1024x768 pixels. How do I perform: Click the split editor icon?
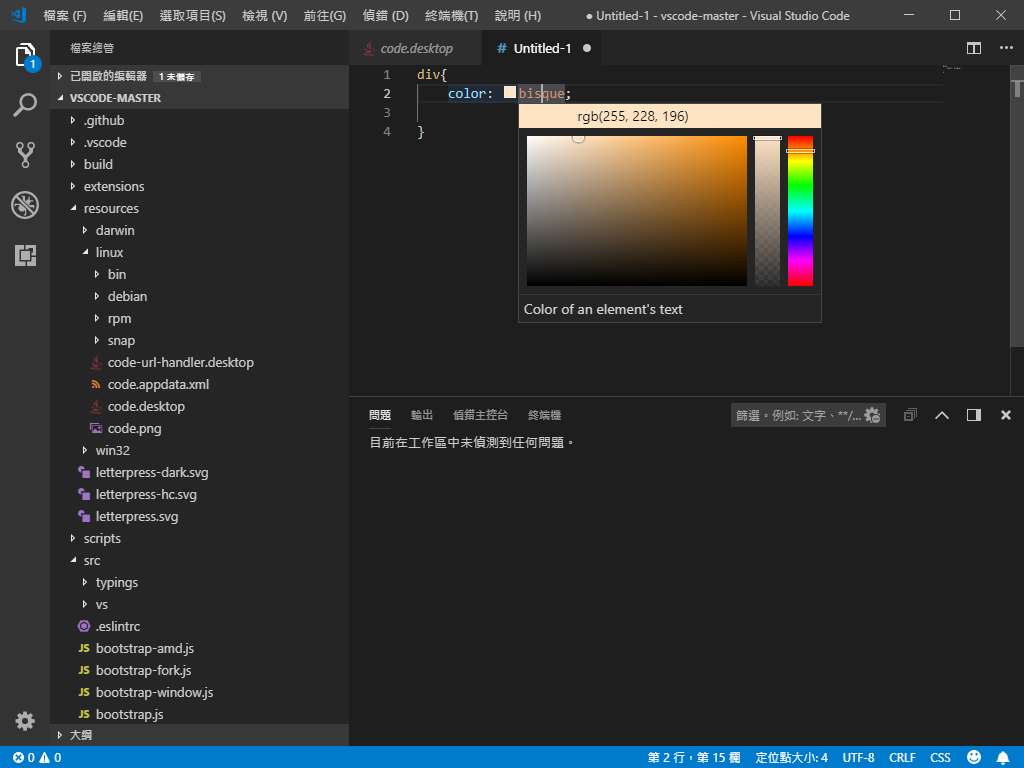pyautogui.click(x=973, y=48)
